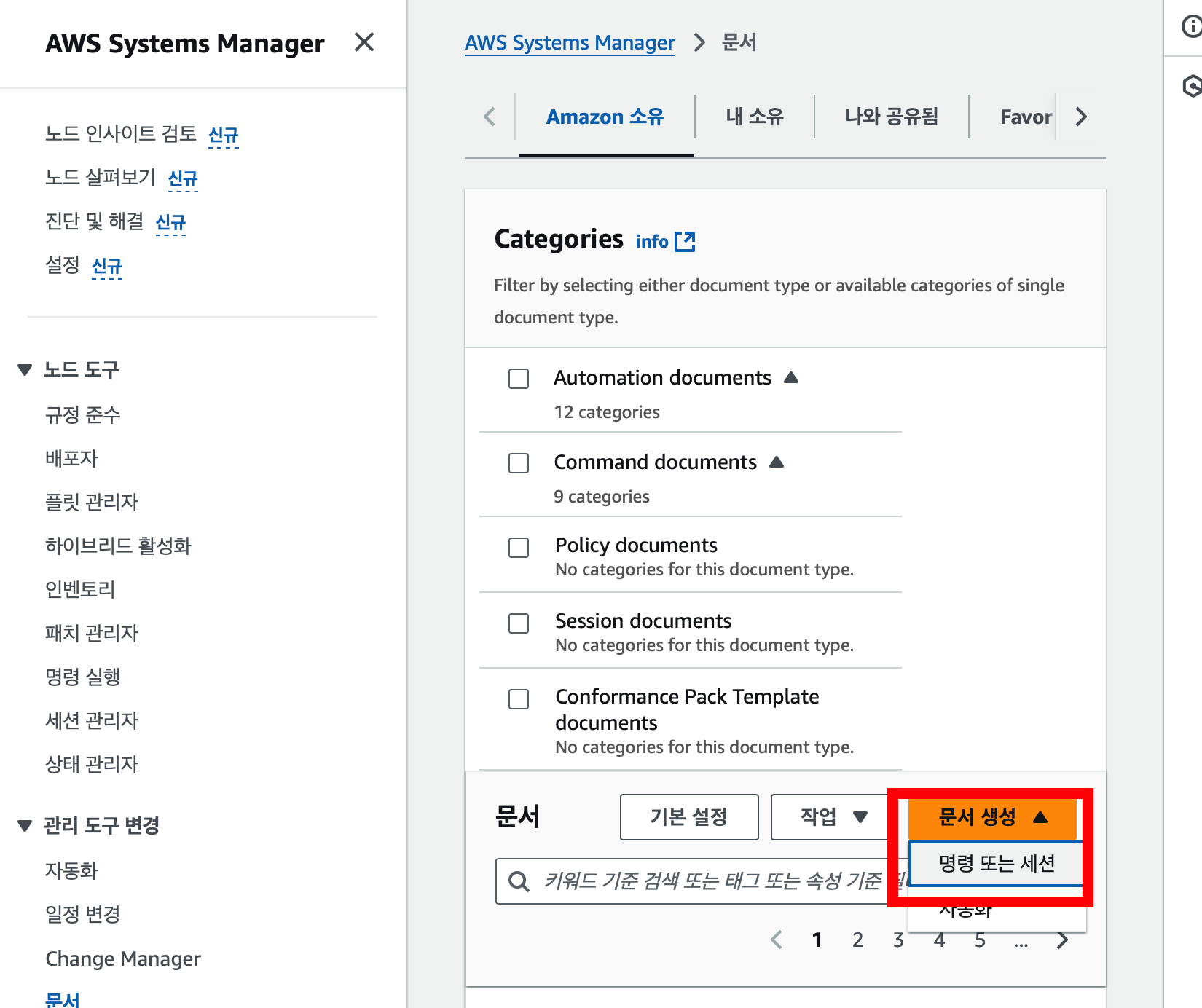Image resolution: width=1202 pixels, height=1008 pixels.
Task: Go to 자동화 in sidebar
Action: tap(71, 871)
